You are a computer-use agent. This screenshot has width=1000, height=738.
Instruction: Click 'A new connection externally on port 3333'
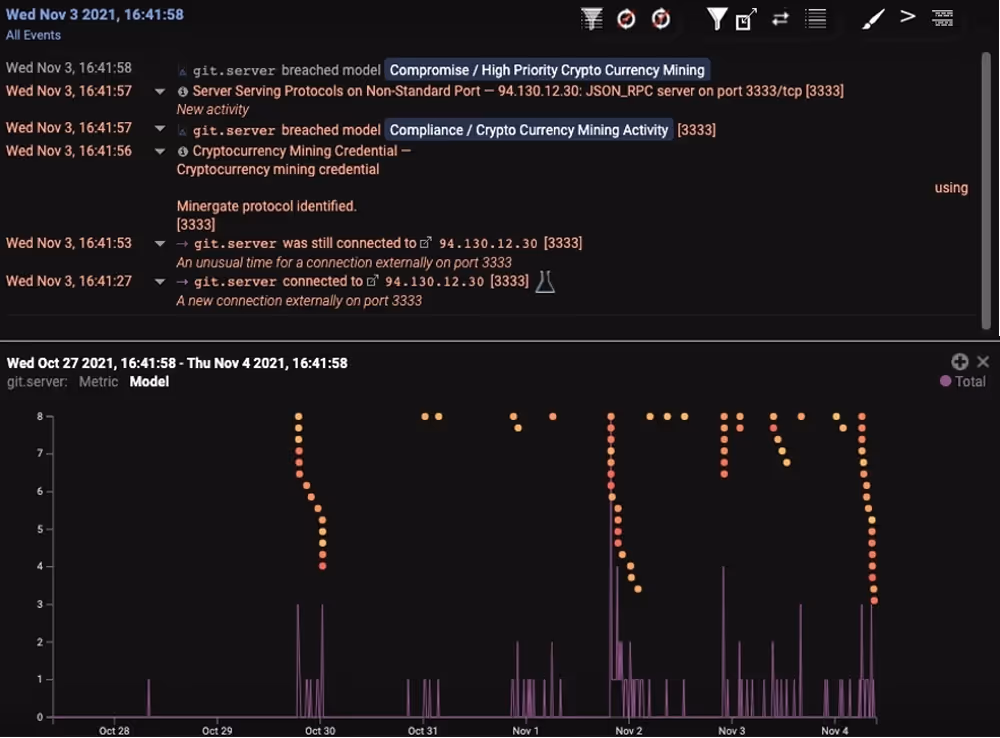(x=299, y=300)
